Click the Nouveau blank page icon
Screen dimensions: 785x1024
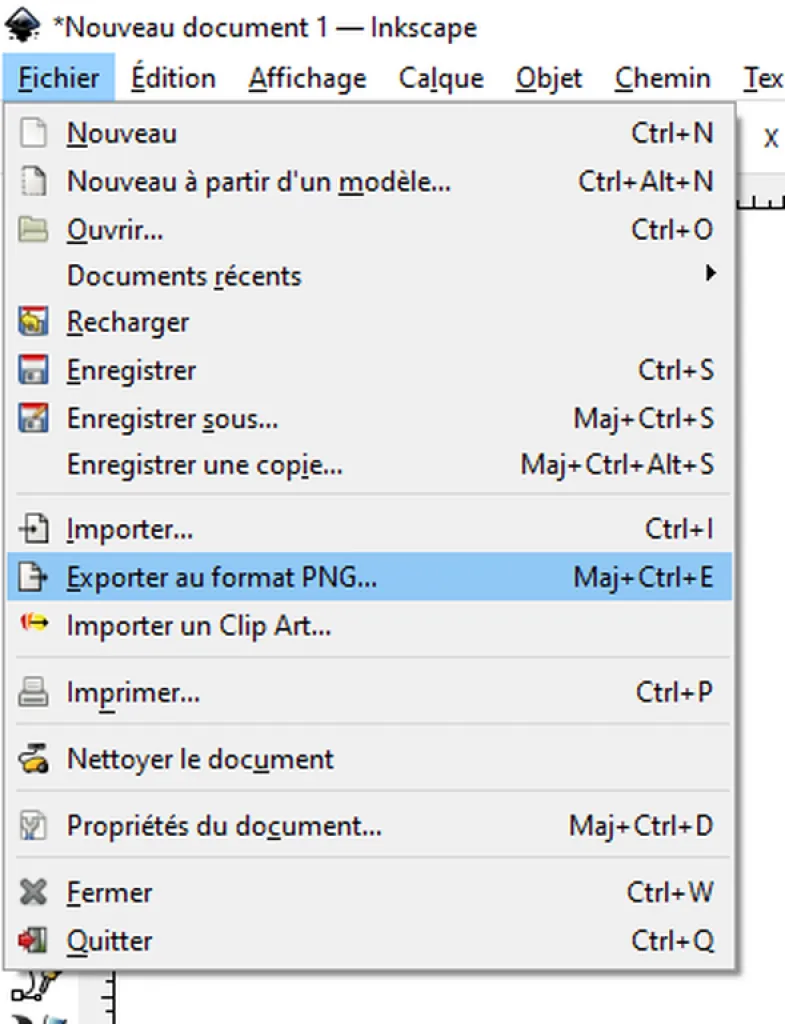click(x=33, y=133)
